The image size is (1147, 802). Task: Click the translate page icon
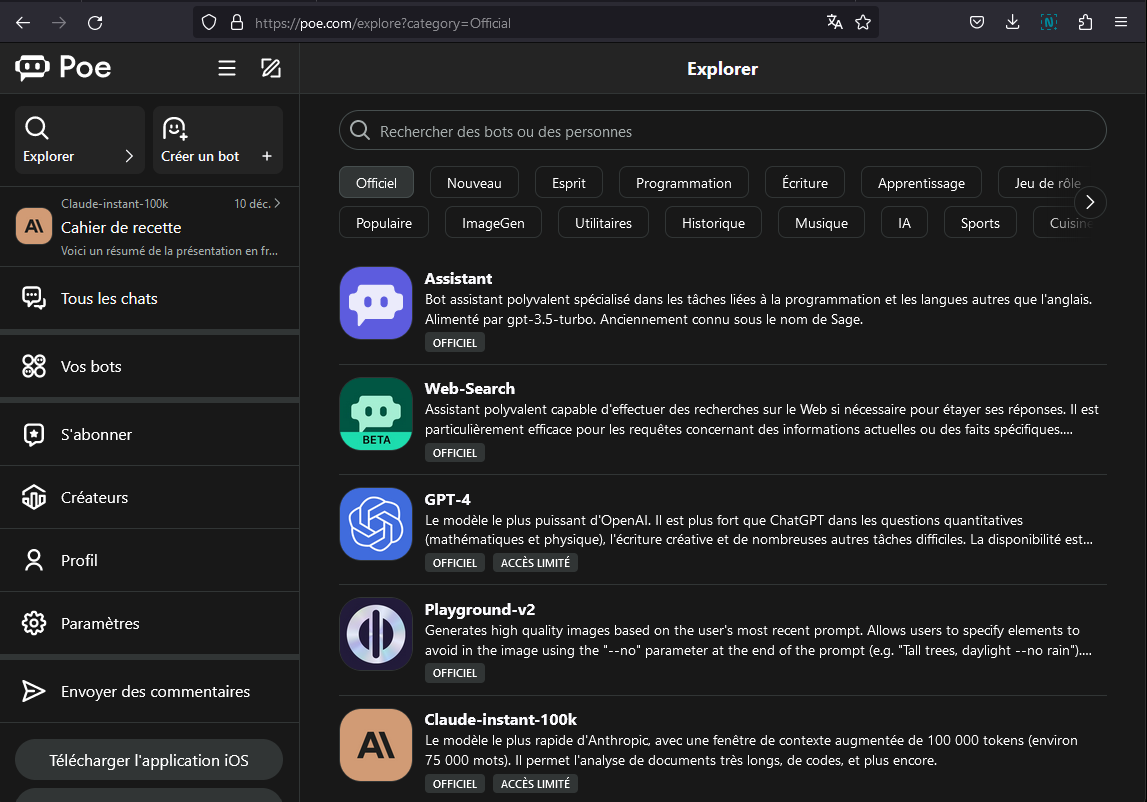(835, 23)
